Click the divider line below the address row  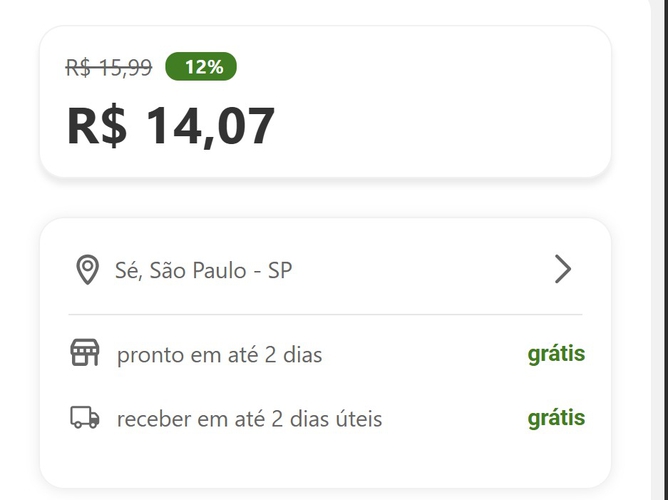tap(325, 314)
